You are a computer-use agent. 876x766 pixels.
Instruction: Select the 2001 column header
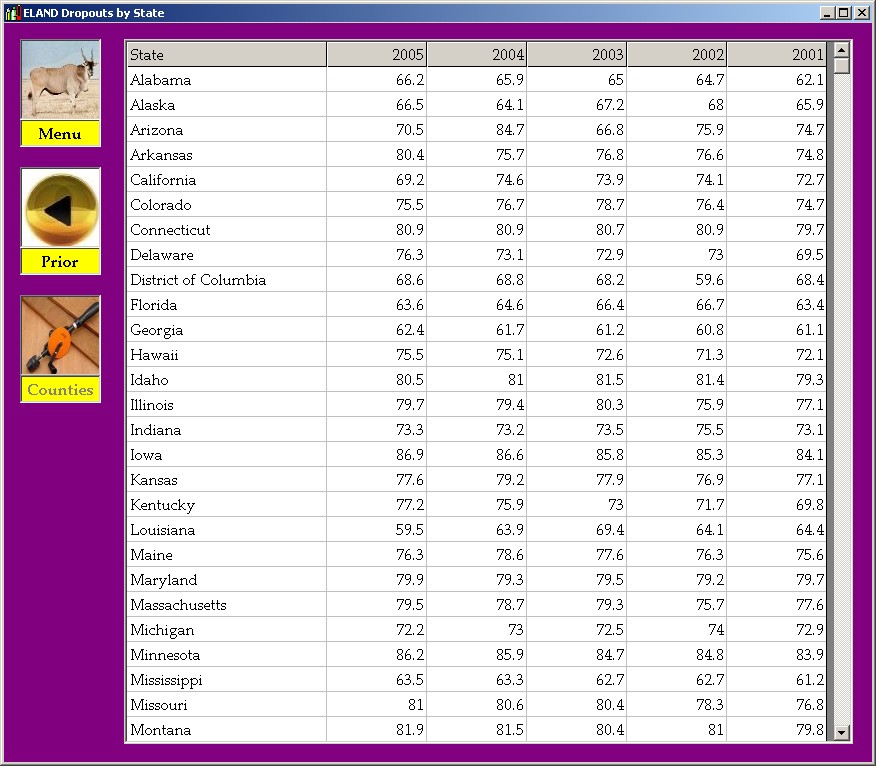click(x=777, y=55)
